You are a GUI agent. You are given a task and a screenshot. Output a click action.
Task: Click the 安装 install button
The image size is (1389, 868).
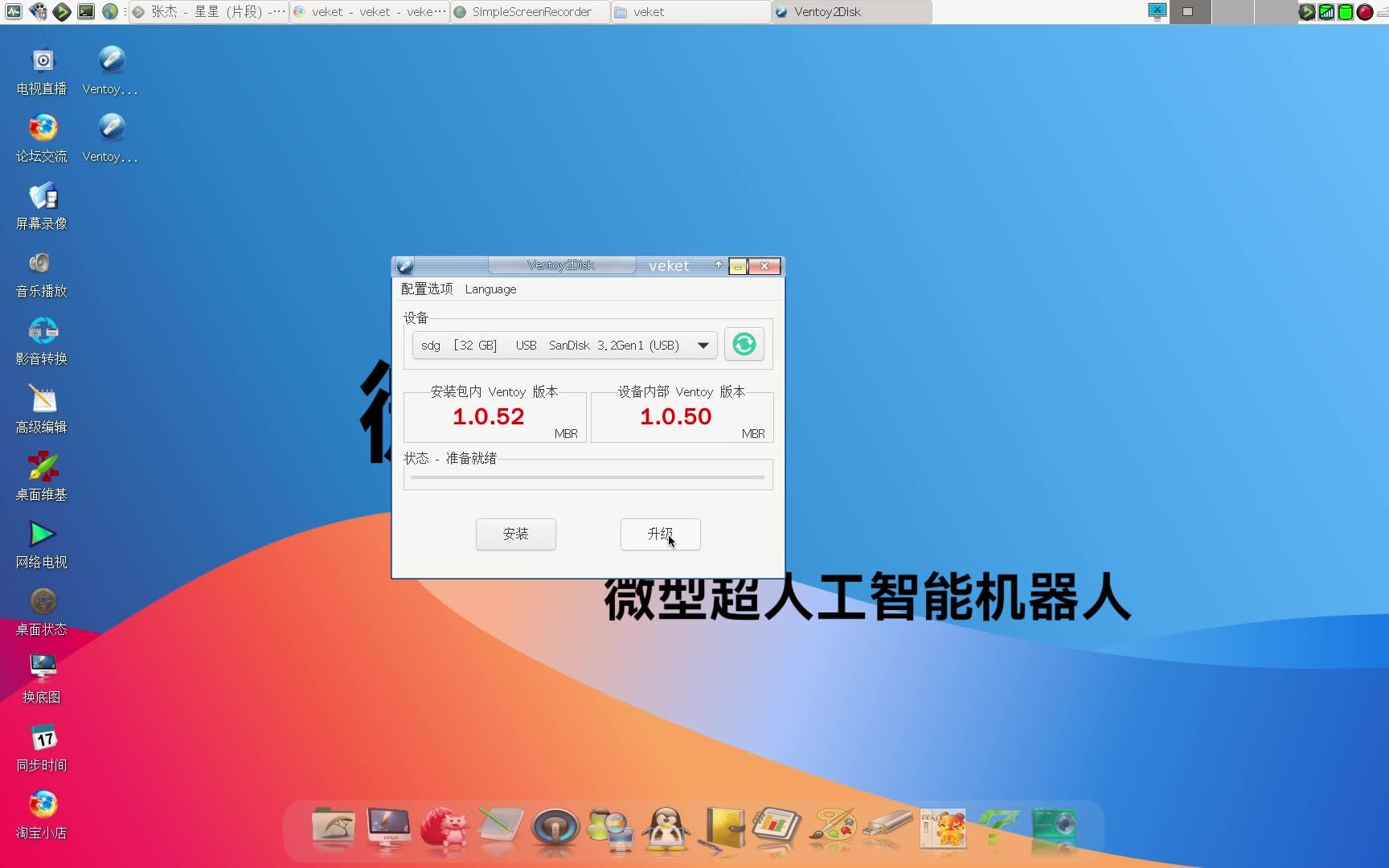tap(515, 534)
